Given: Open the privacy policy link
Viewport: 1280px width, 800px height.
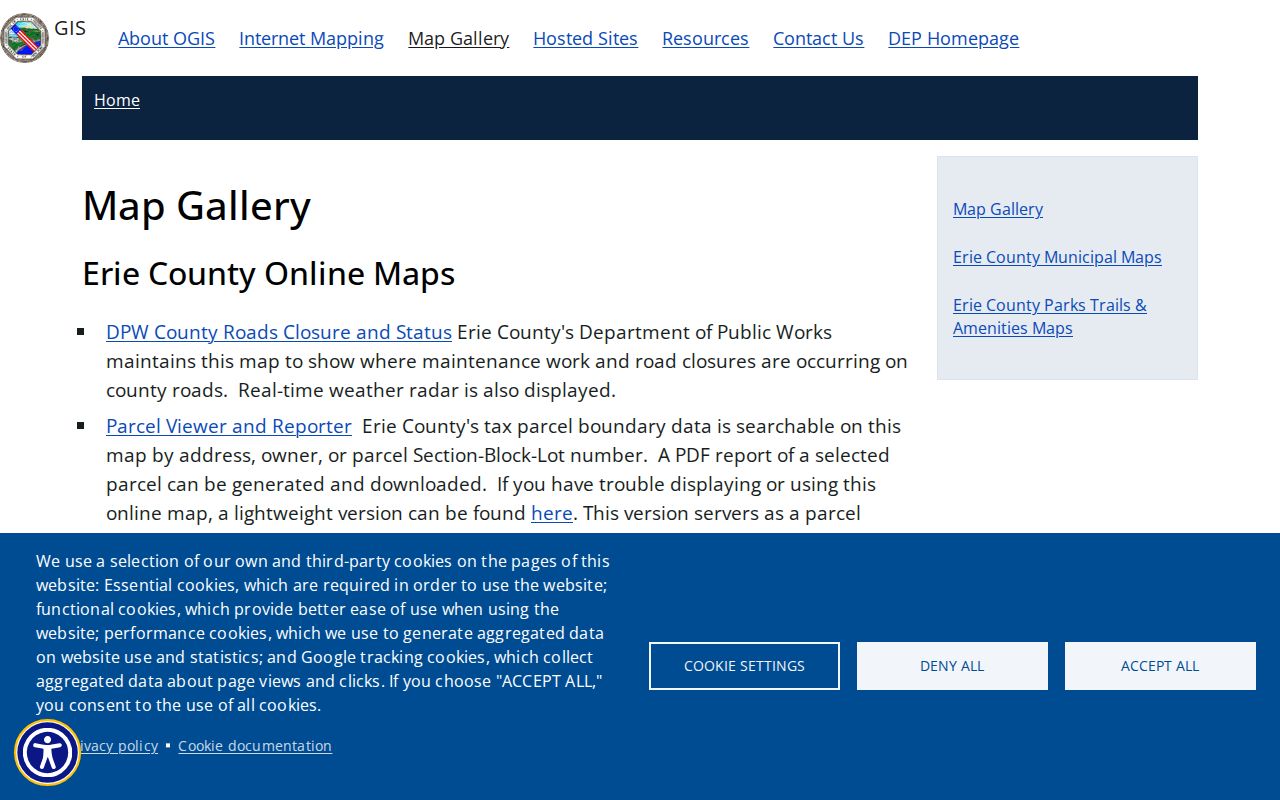Looking at the screenshot, I should pos(118,746).
